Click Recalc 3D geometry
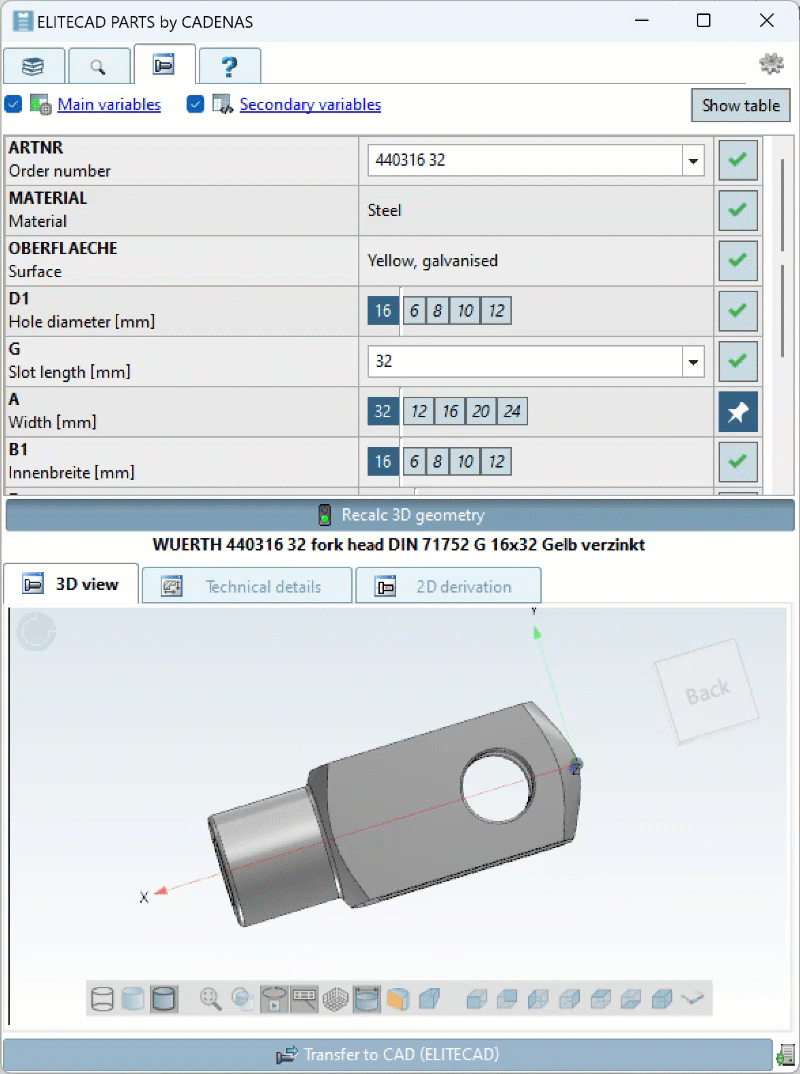 (x=400, y=515)
